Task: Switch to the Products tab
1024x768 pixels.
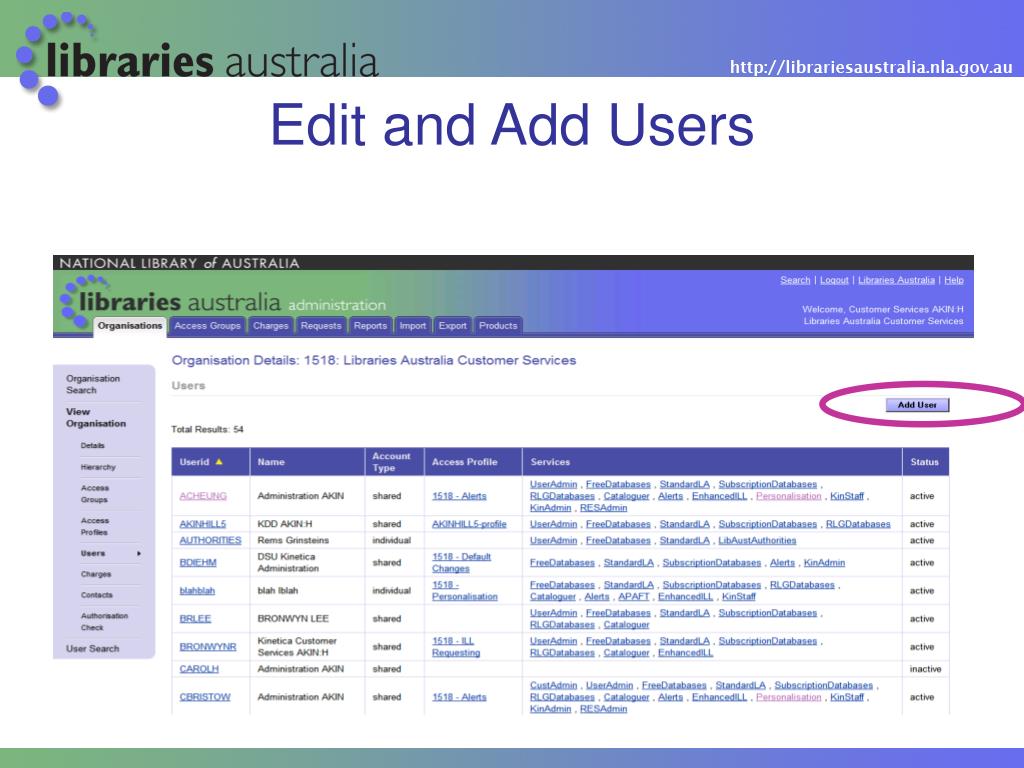Action: 498,326
